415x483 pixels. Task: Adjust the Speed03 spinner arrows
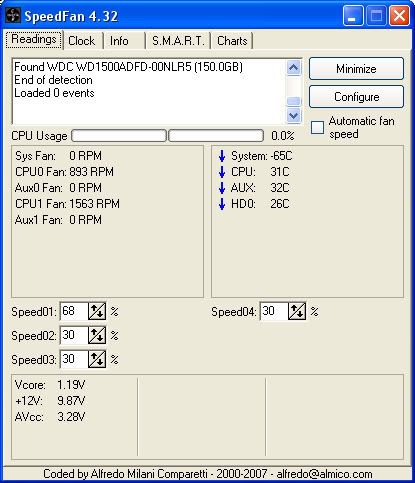tap(97, 359)
